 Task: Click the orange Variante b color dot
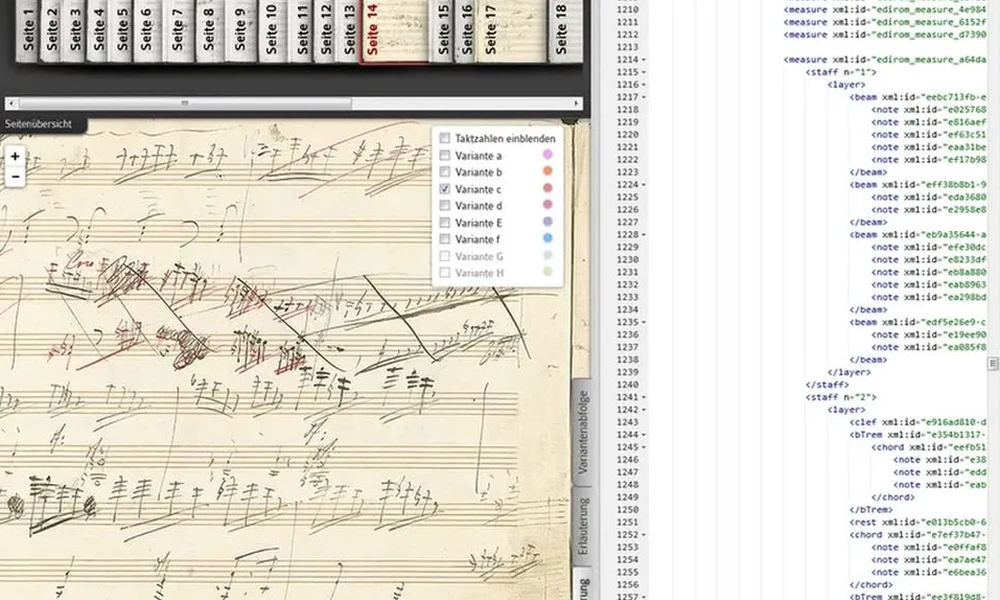[x=547, y=171]
